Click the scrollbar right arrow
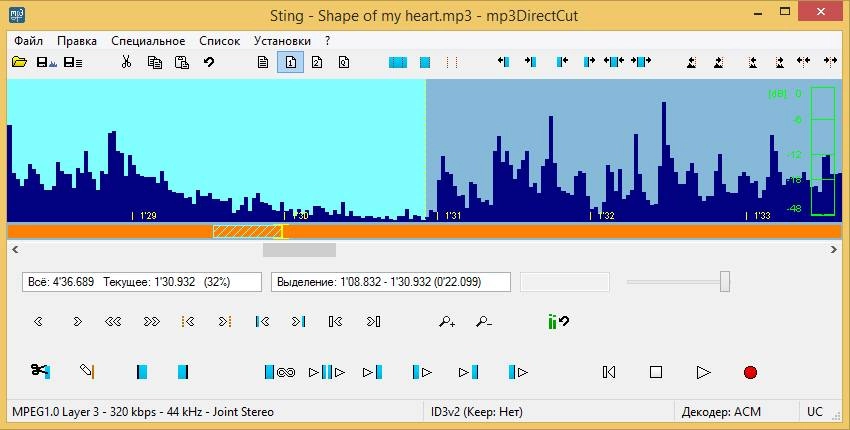Screen dimensions: 850x430 click(x=834, y=249)
